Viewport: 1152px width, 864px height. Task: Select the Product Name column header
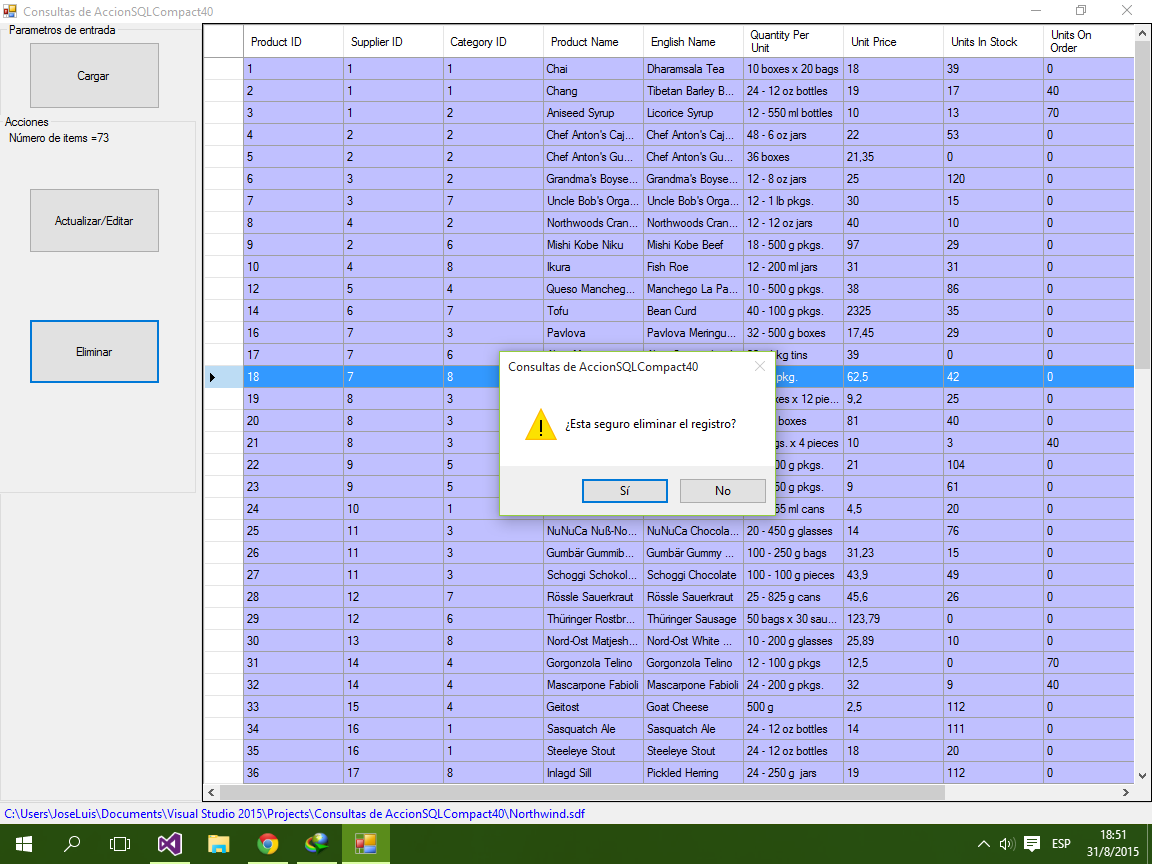[x=592, y=41]
